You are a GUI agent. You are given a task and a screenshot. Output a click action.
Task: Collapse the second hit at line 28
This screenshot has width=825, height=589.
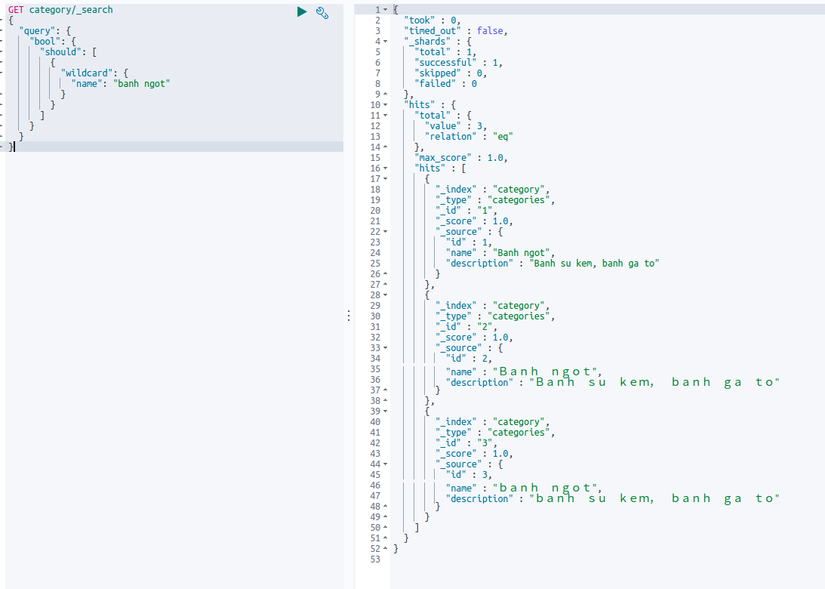coord(386,295)
